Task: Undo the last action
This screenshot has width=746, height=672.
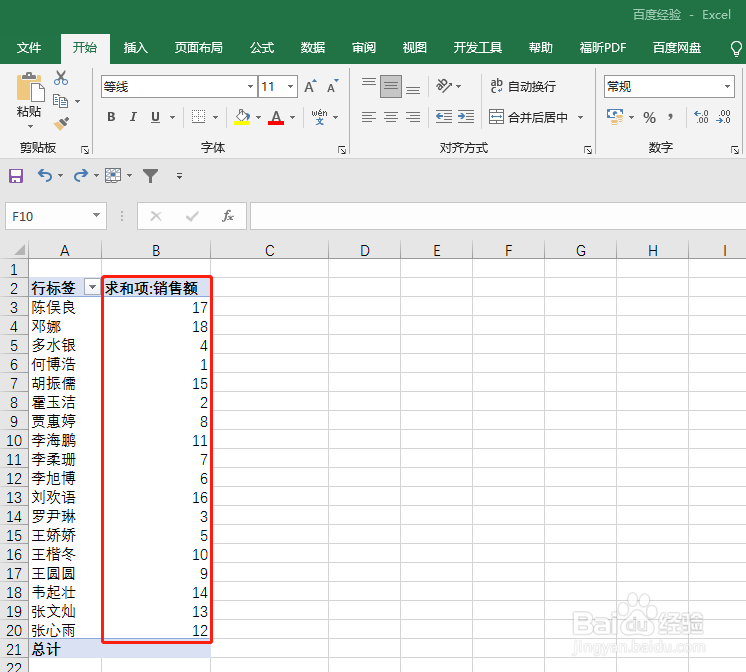Action: pos(45,176)
